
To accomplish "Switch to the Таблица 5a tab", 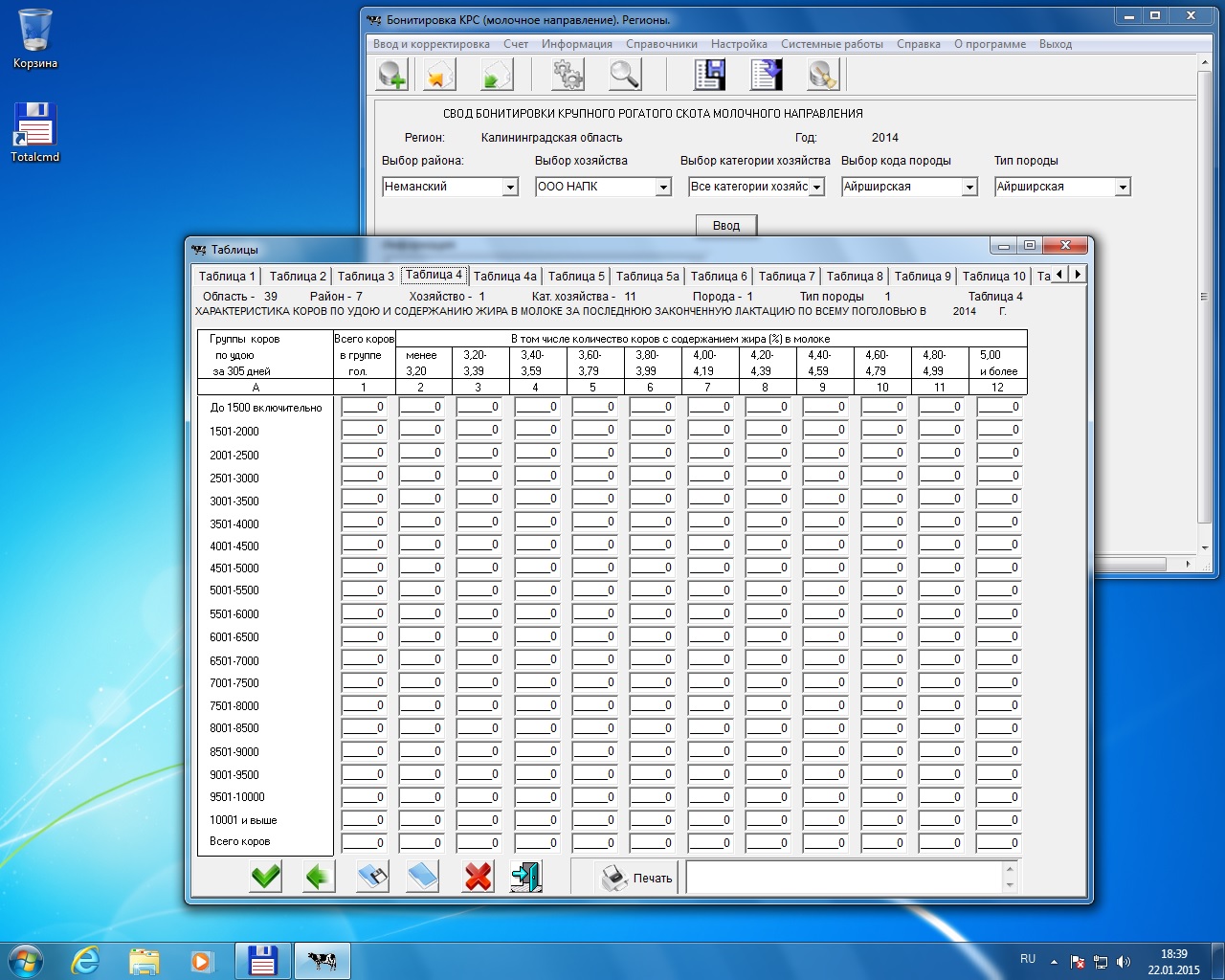I will click(x=648, y=276).
